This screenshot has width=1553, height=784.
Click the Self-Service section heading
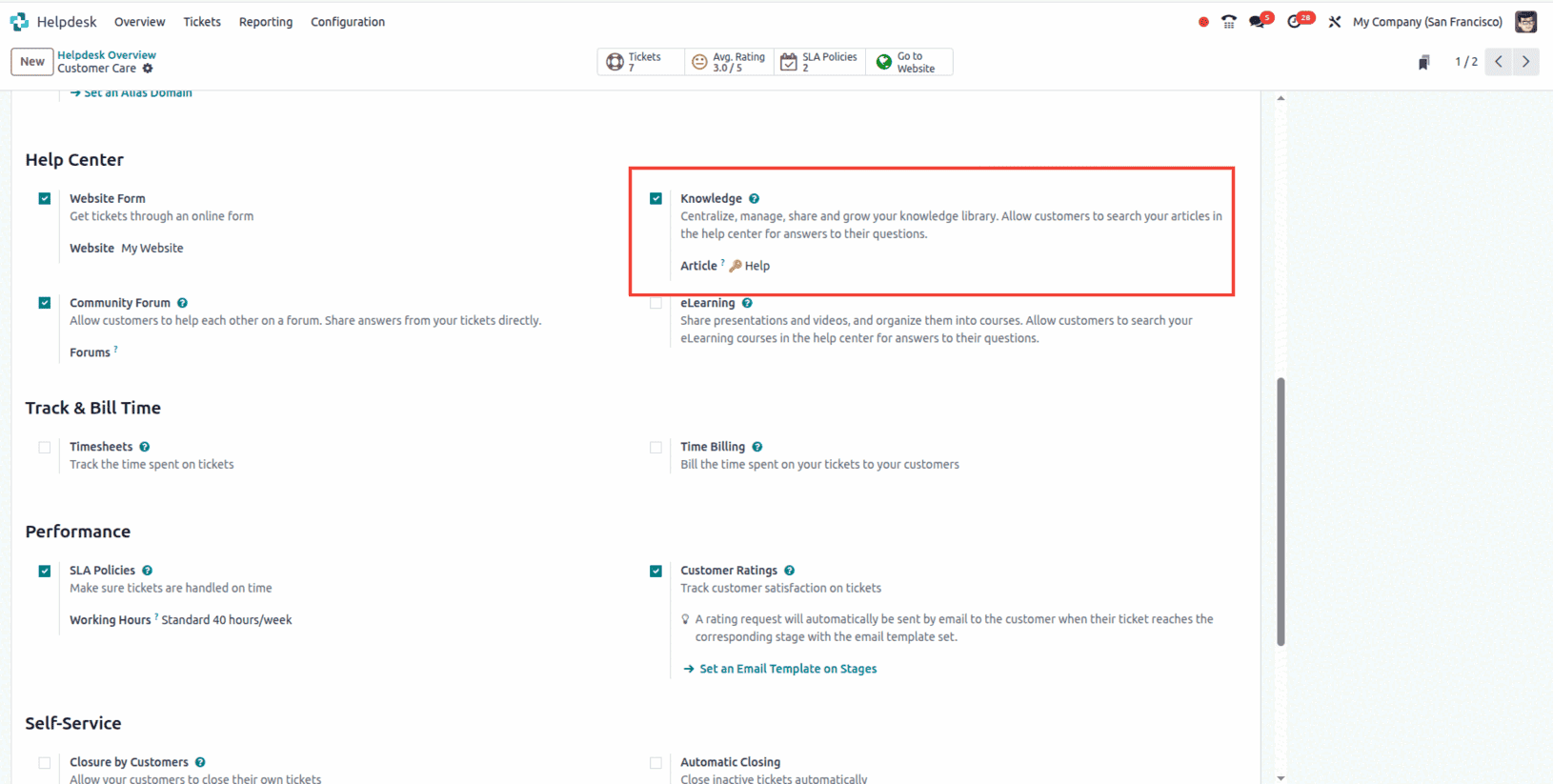pyautogui.click(x=73, y=723)
